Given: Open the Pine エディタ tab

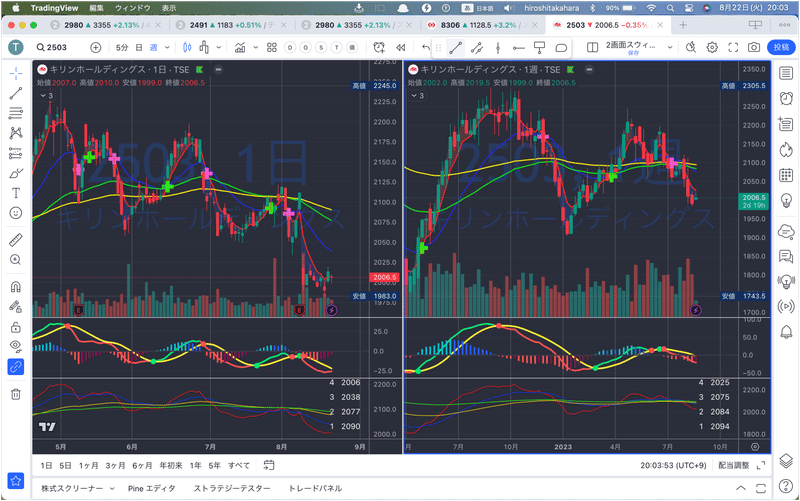Looking at the screenshot, I should coord(152,488).
